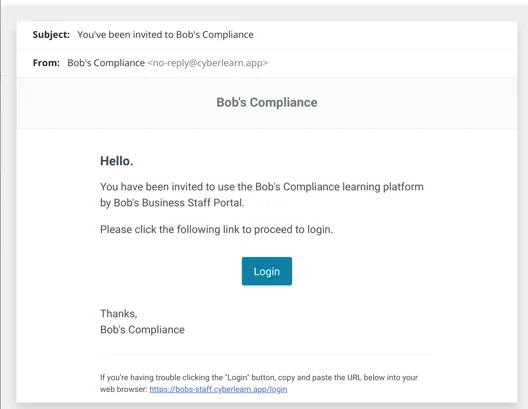
Task: Select the subject line invitation text
Action: (165, 35)
